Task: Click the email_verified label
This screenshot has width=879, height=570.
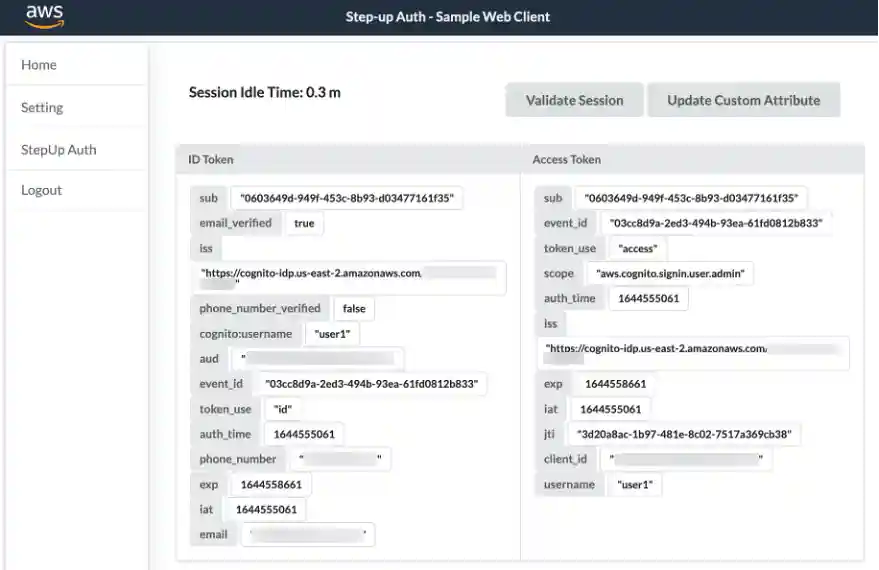Action: click(x=235, y=223)
